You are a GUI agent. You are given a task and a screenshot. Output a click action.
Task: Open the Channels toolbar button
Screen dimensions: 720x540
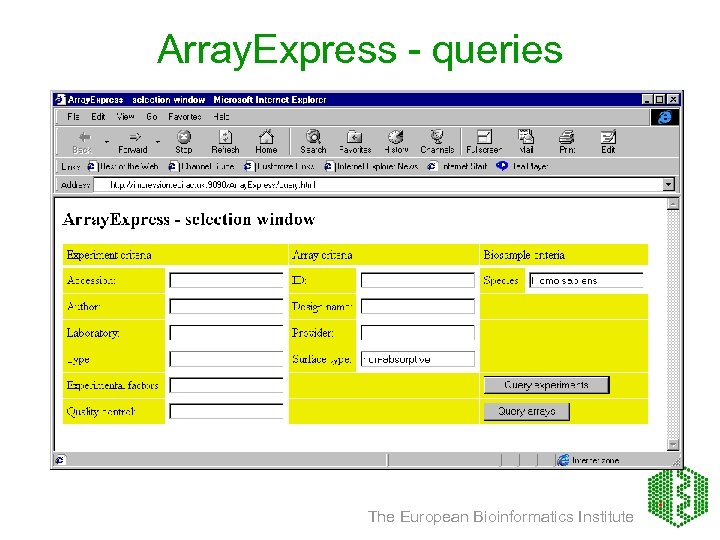(437, 142)
